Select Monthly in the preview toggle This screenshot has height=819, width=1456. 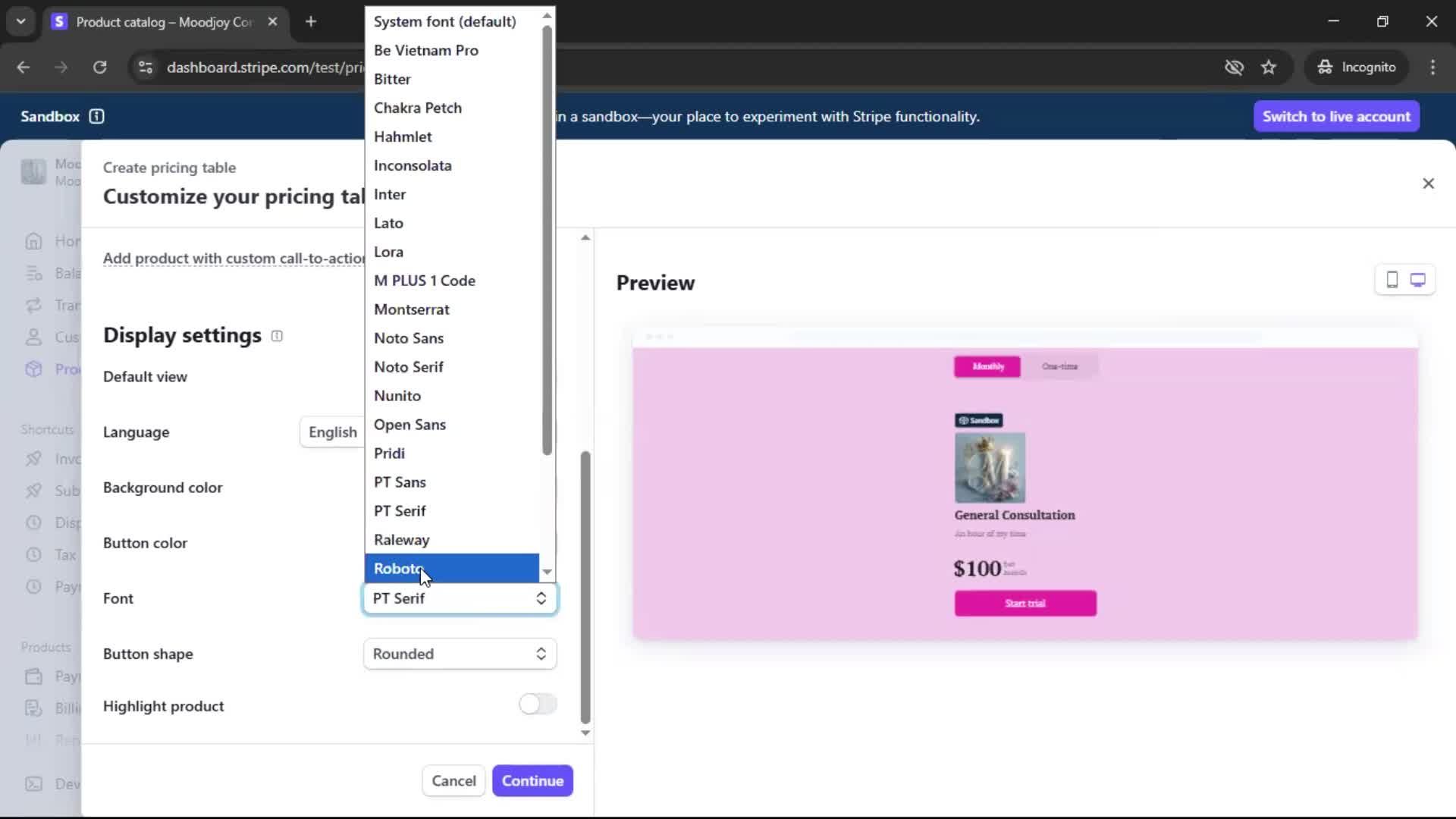click(x=987, y=366)
